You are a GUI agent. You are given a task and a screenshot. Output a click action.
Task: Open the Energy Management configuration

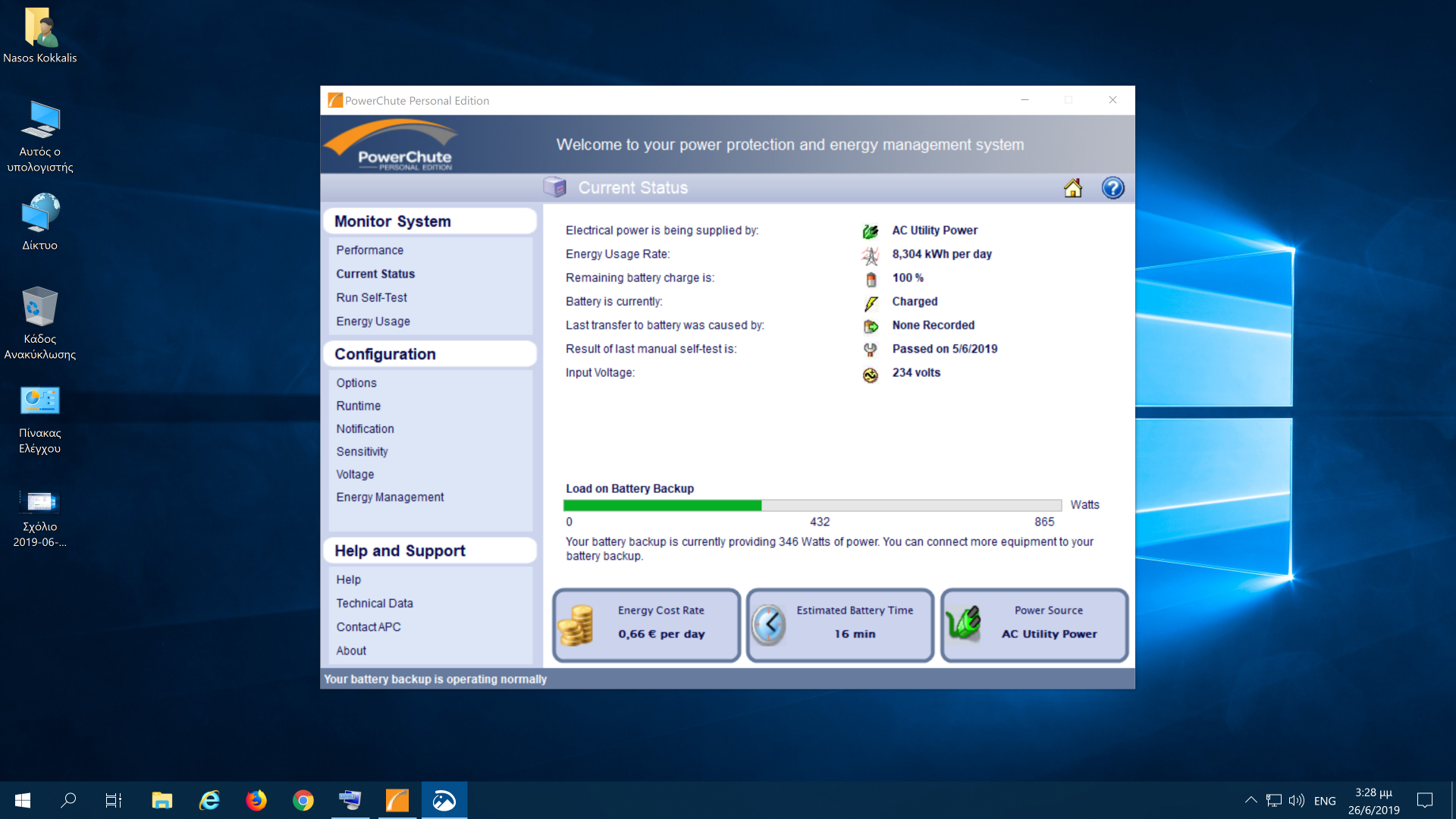tap(390, 497)
